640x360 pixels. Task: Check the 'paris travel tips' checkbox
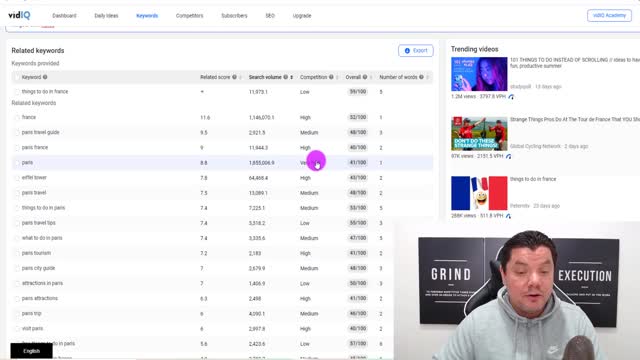coord(17,223)
